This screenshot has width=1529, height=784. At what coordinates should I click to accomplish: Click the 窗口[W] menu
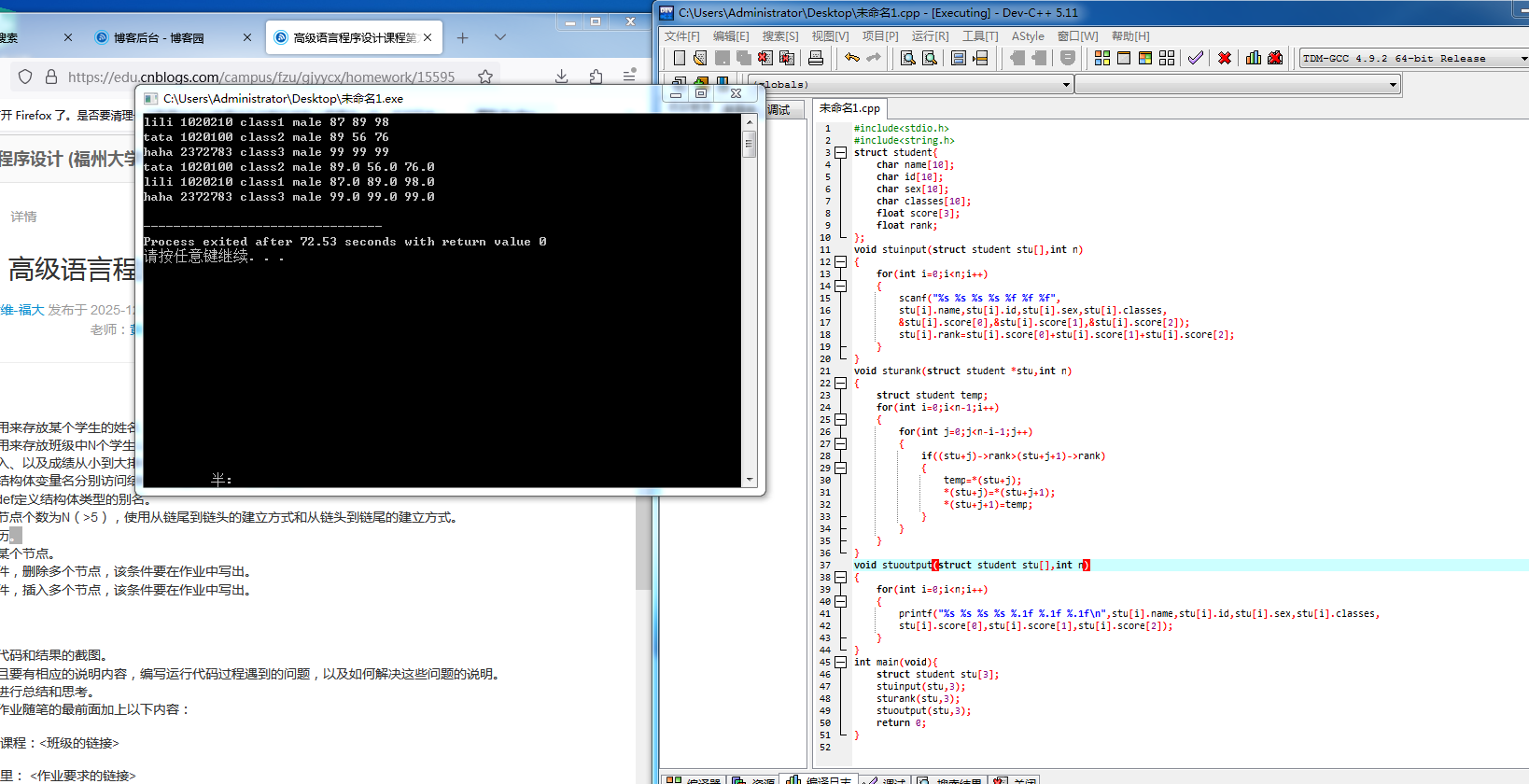coord(1077,35)
